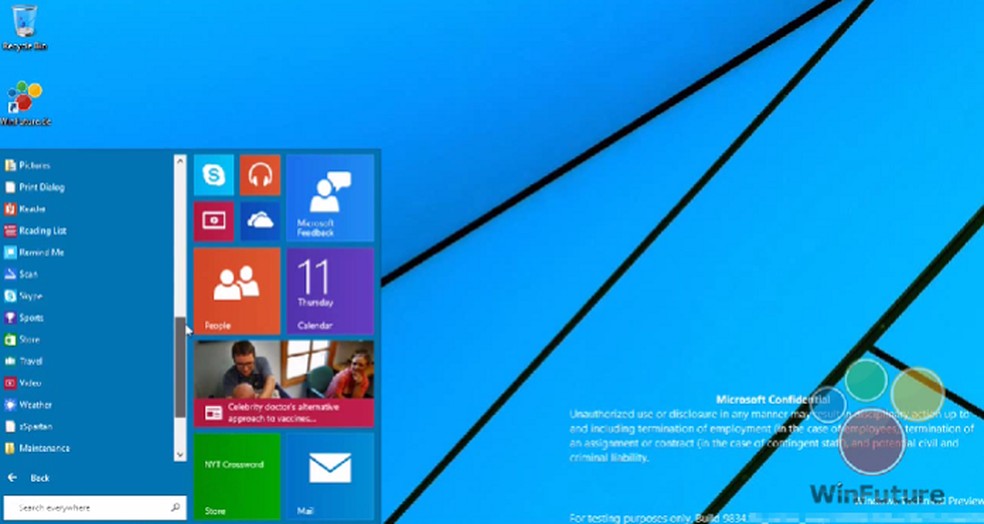
Task: Launch Travel from the apps list
Action: click(24, 361)
